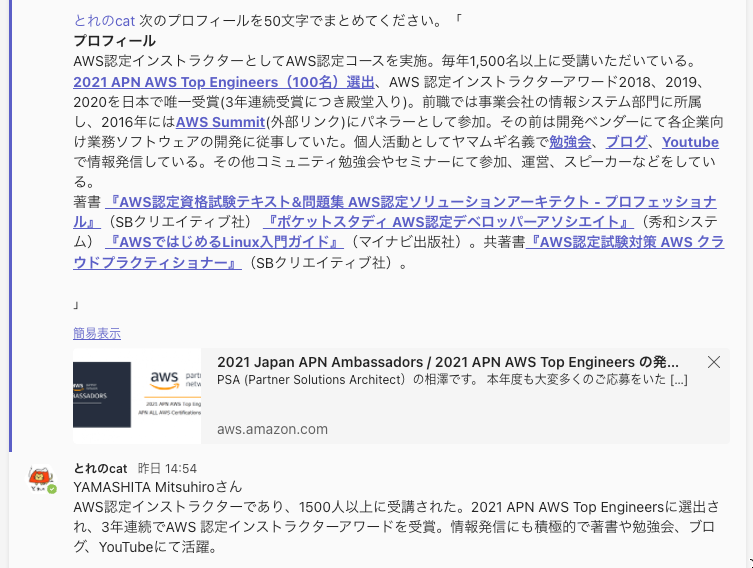Open the 勉強会 link

click(570, 142)
